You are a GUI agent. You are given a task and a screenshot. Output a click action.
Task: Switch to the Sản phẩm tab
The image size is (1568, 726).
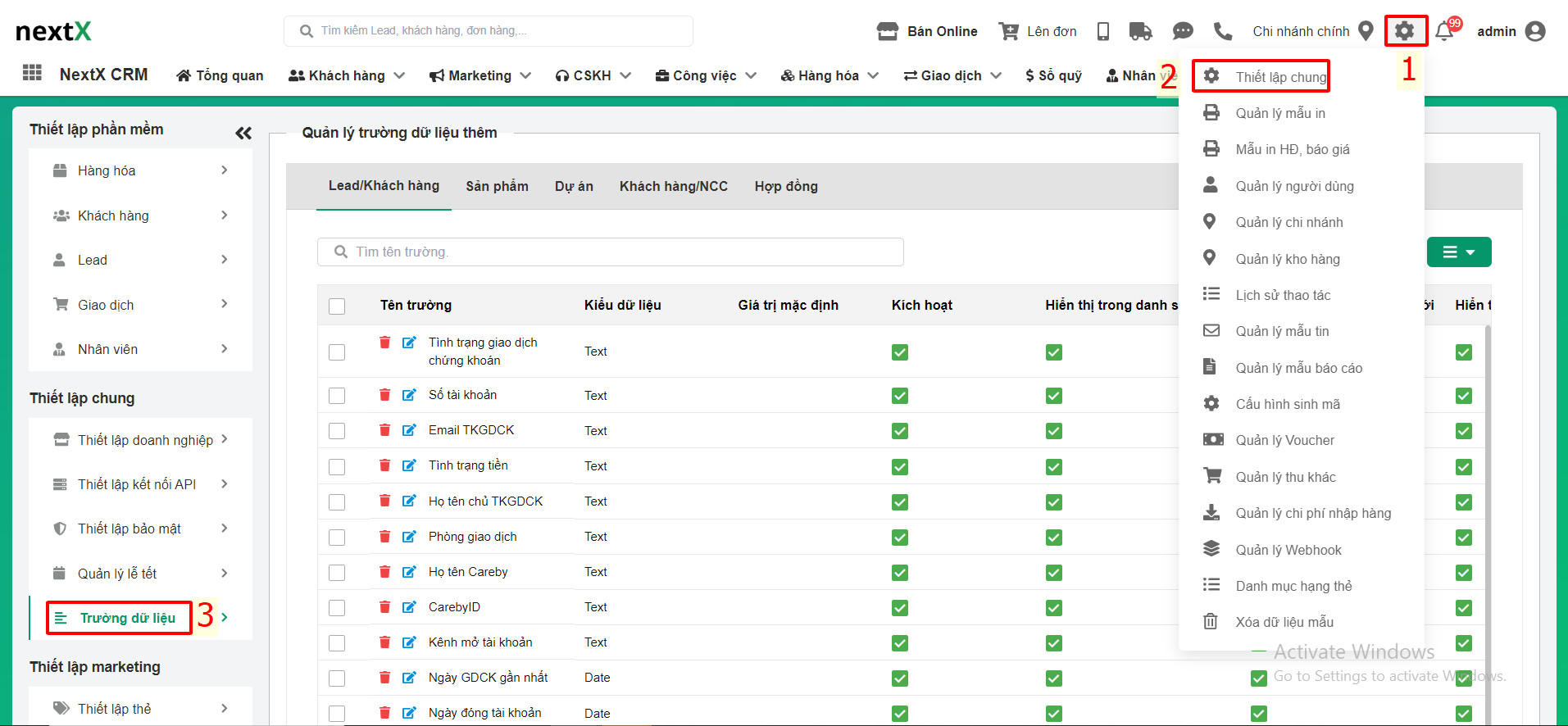[497, 186]
